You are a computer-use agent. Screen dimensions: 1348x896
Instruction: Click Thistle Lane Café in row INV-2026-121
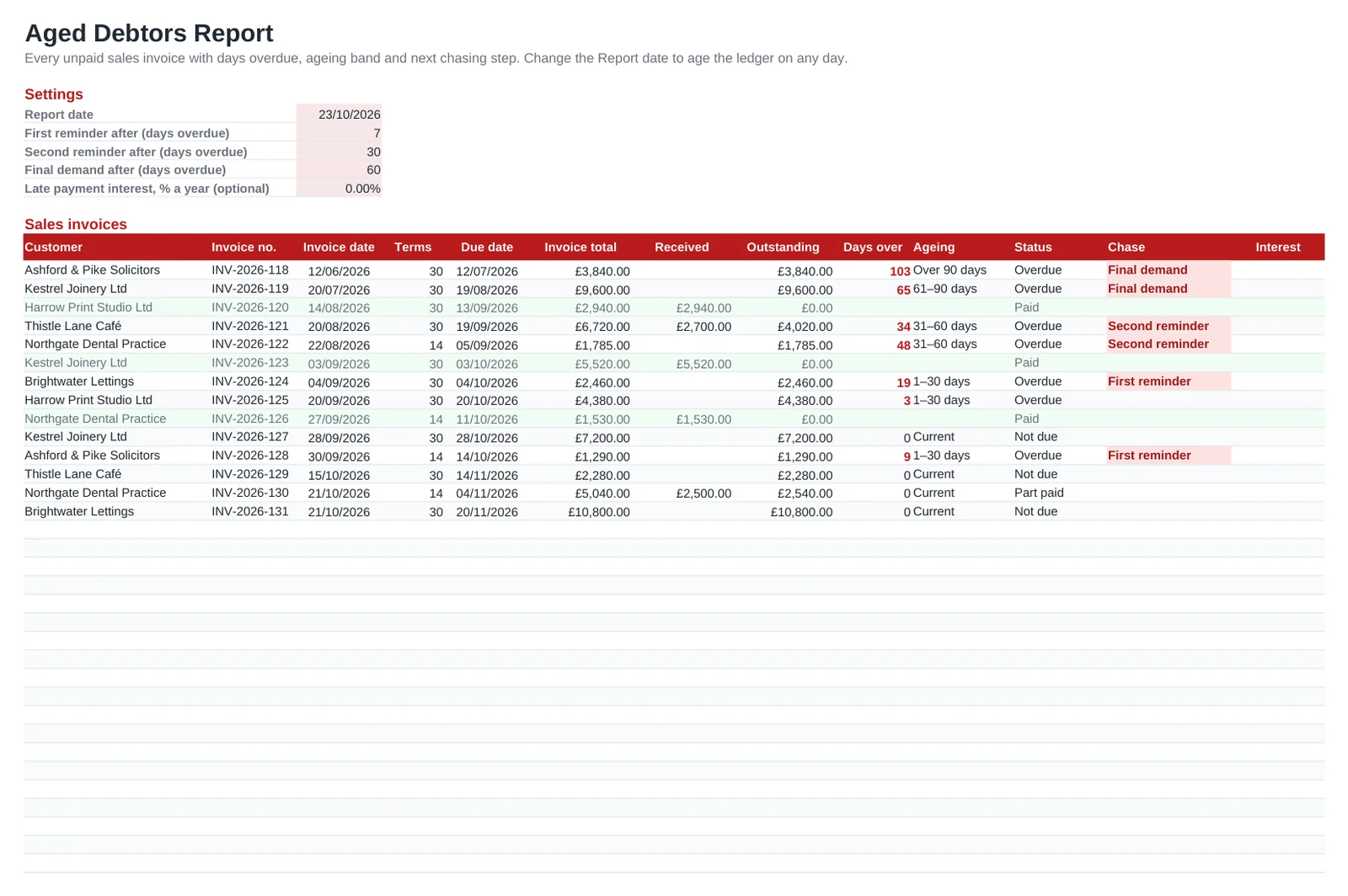[73, 326]
